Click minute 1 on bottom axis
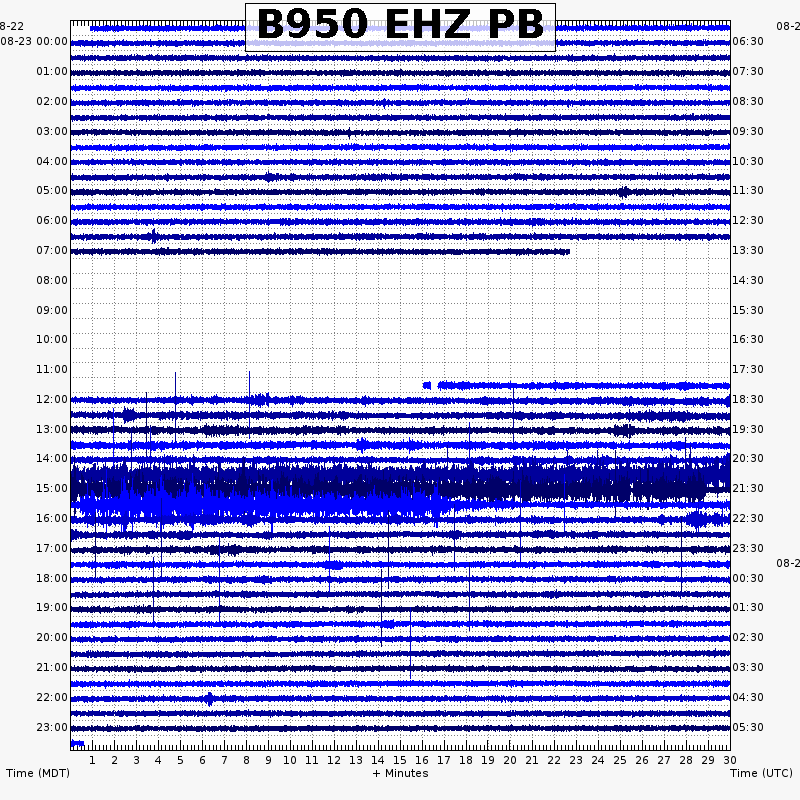Image resolution: width=800 pixels, height=800 pixels. coord(92,760)
